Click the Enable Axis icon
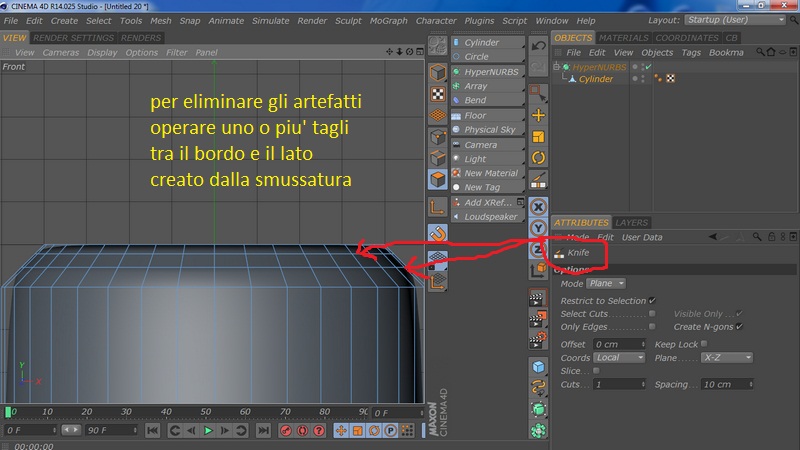Image resolution: width=800 pixels, height=450 pixels. [438, 207]
